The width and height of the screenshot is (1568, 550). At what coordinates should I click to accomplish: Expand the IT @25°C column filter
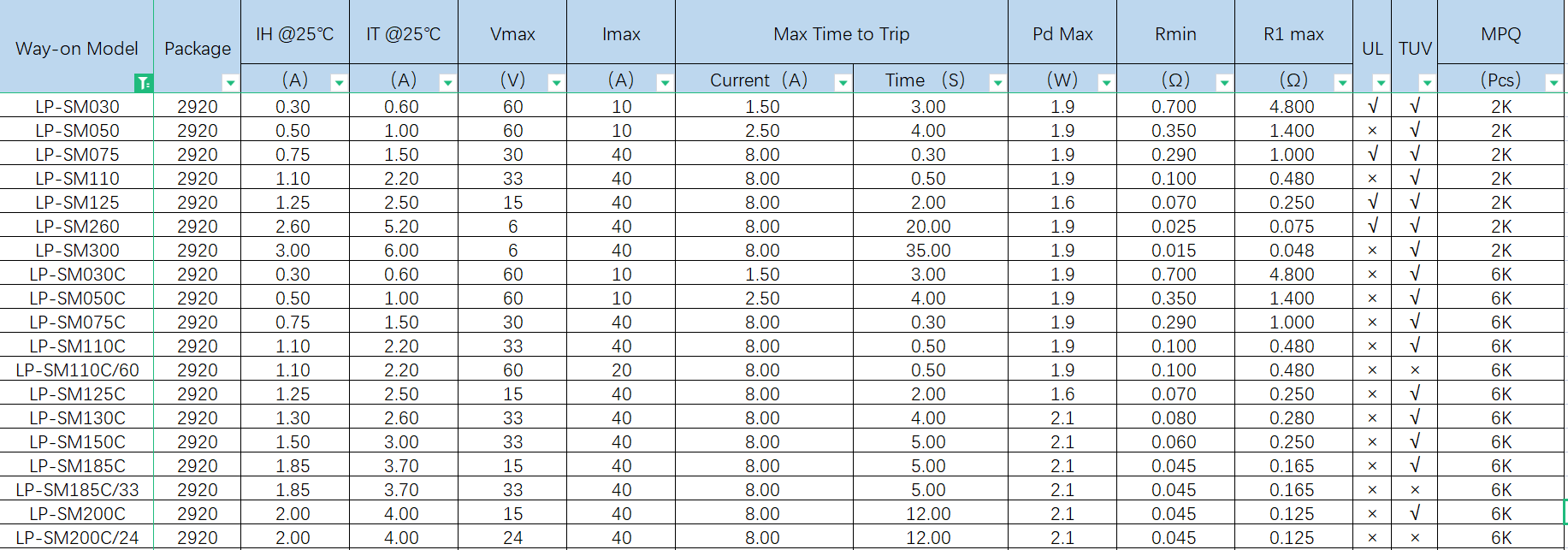(x=447, y=83)
